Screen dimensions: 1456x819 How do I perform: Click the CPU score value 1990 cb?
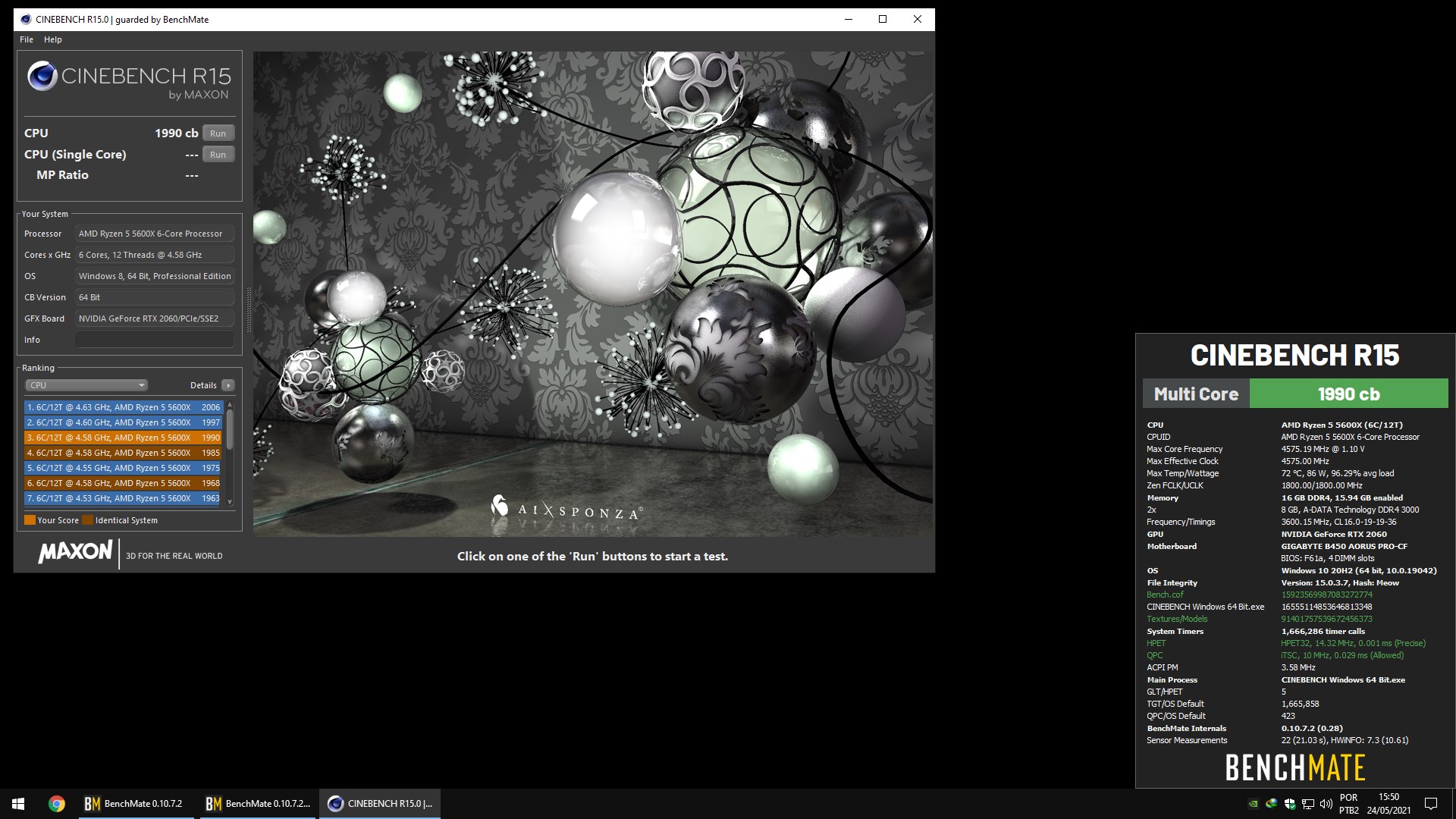coord(176,133)
